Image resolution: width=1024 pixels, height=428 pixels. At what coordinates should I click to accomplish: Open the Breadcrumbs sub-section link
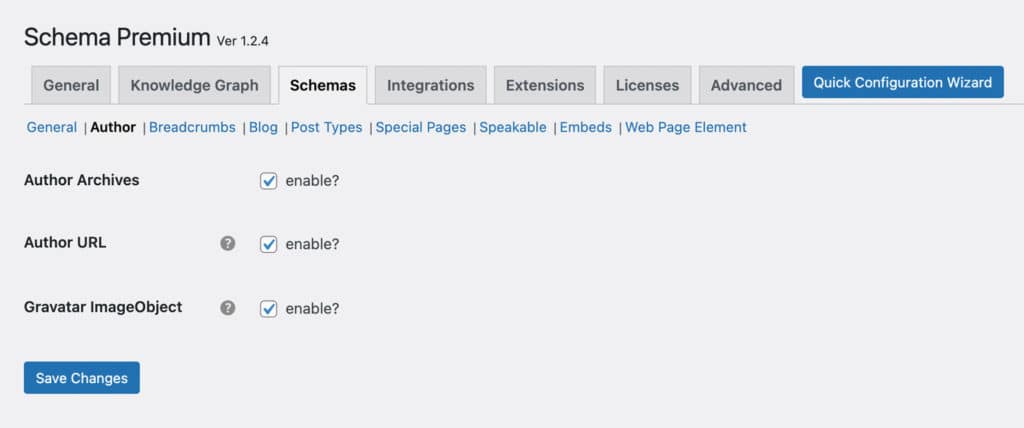tap(192, 127)
